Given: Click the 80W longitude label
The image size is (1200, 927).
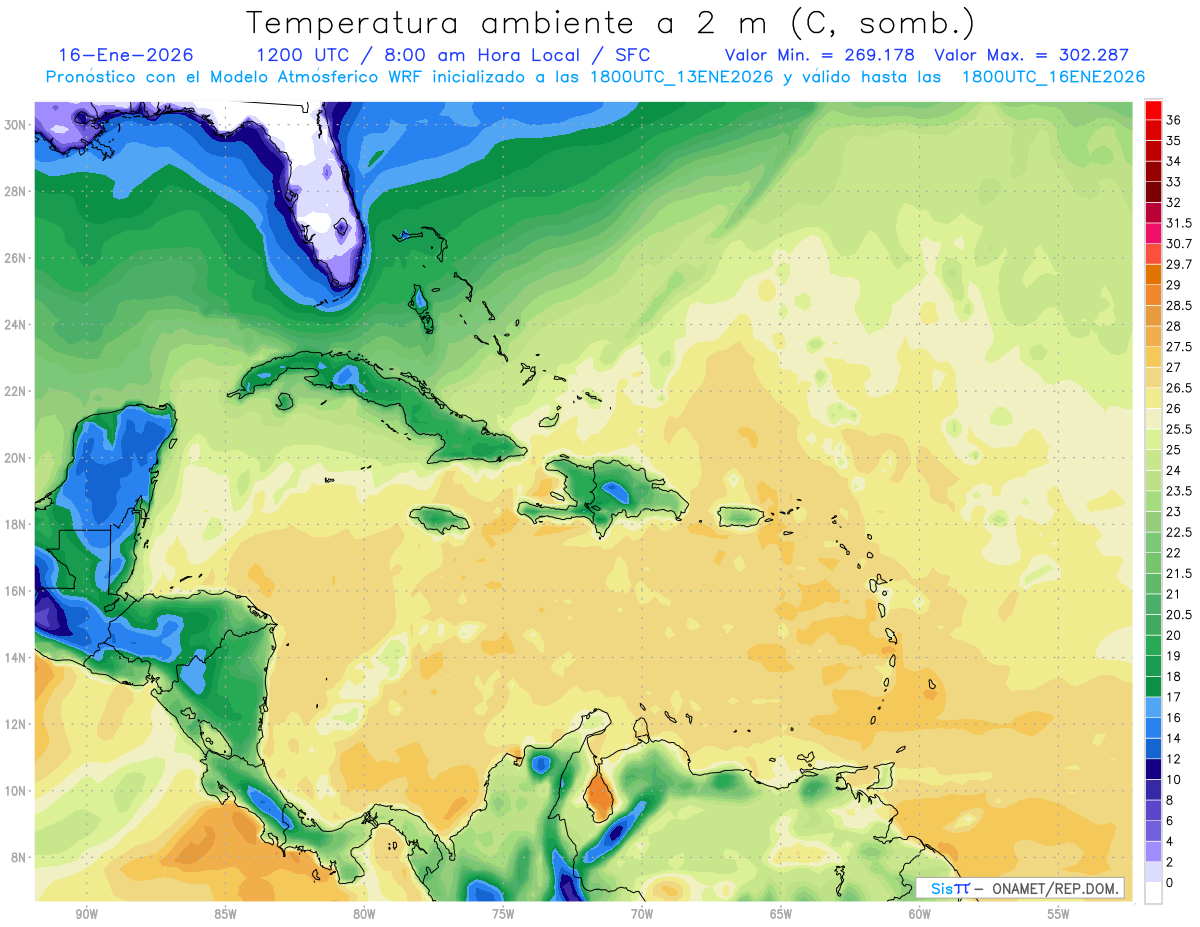Looking at the screenshot, I should coord(364,914).
